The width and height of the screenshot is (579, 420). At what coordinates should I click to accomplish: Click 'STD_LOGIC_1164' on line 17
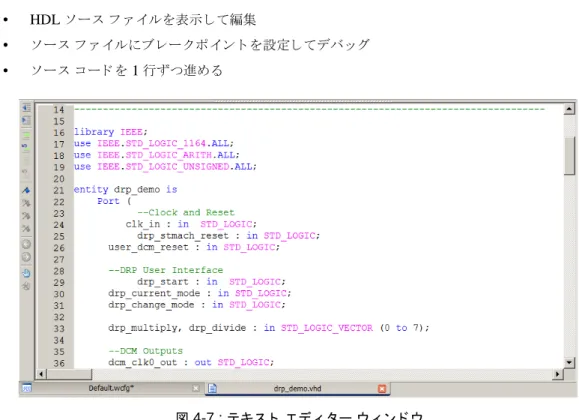(165, 143)
